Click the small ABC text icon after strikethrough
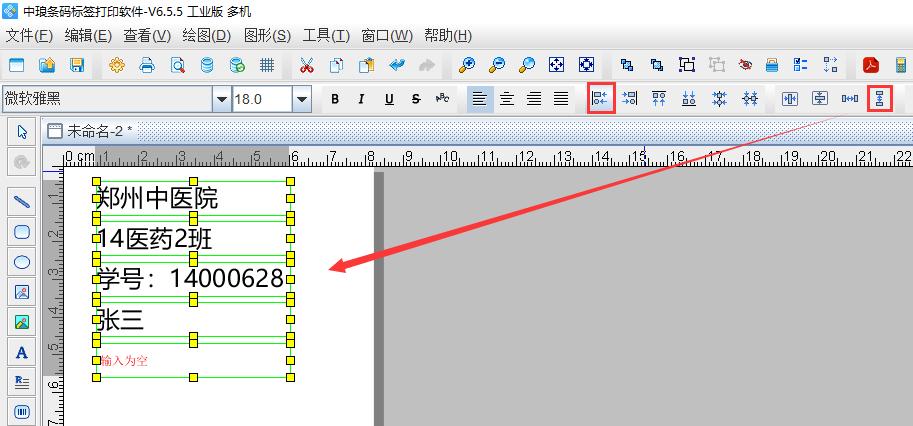This screenshot has height=426, width=913. point(443,99)
